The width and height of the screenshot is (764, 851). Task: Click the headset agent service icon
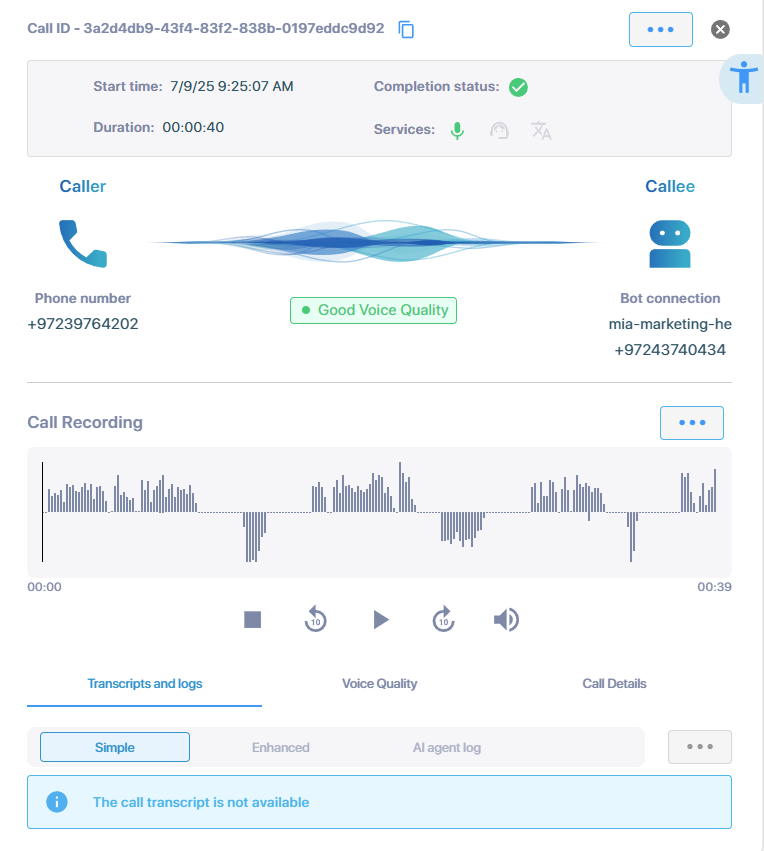(499, 130)
